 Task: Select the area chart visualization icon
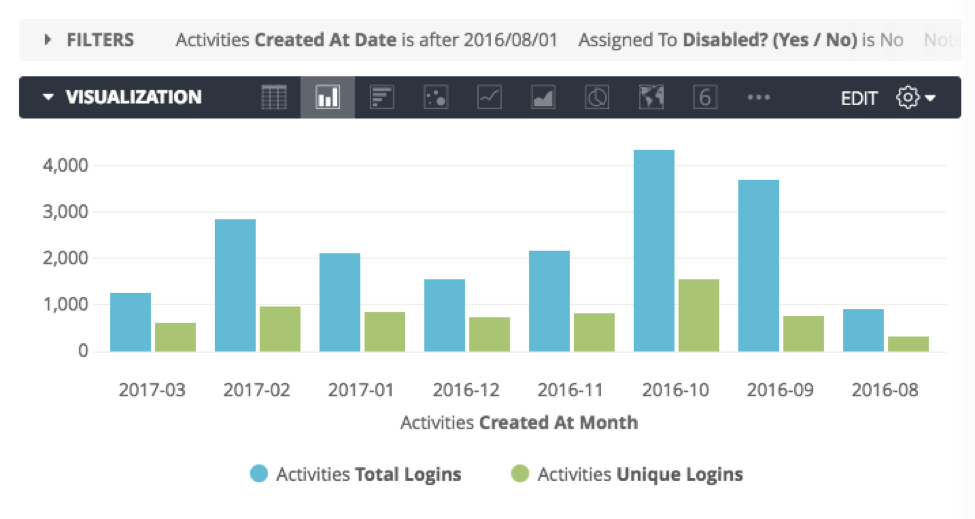coord(543,98)
